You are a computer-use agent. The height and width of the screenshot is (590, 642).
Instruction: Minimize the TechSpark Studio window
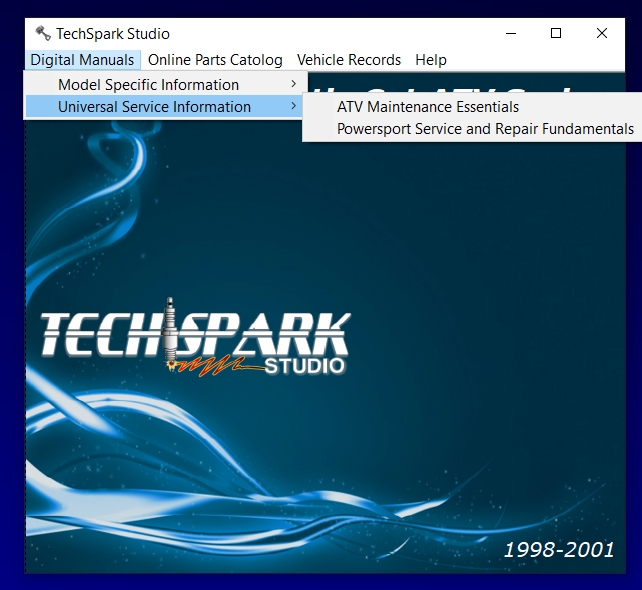pos(510,33)
